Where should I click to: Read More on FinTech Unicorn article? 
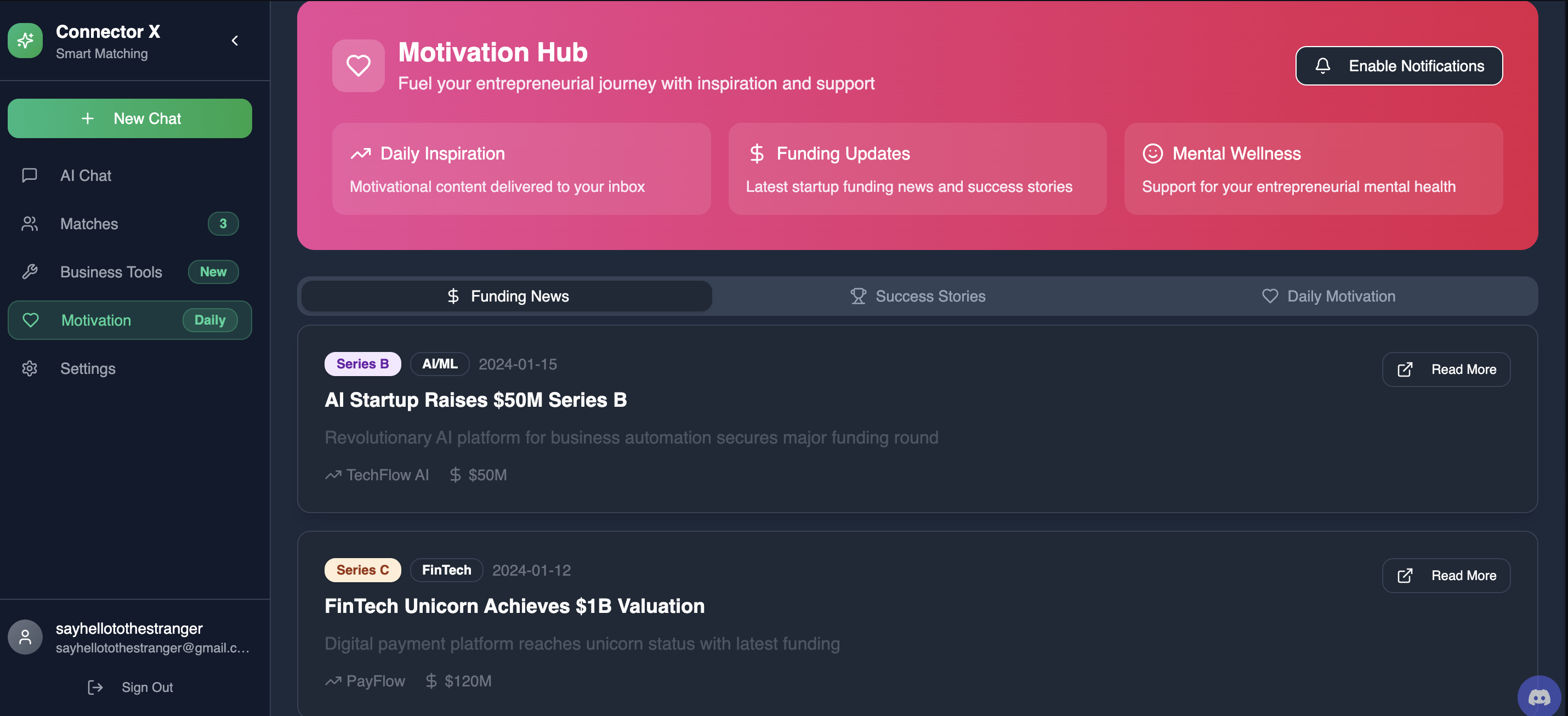tap(1446, 575)
